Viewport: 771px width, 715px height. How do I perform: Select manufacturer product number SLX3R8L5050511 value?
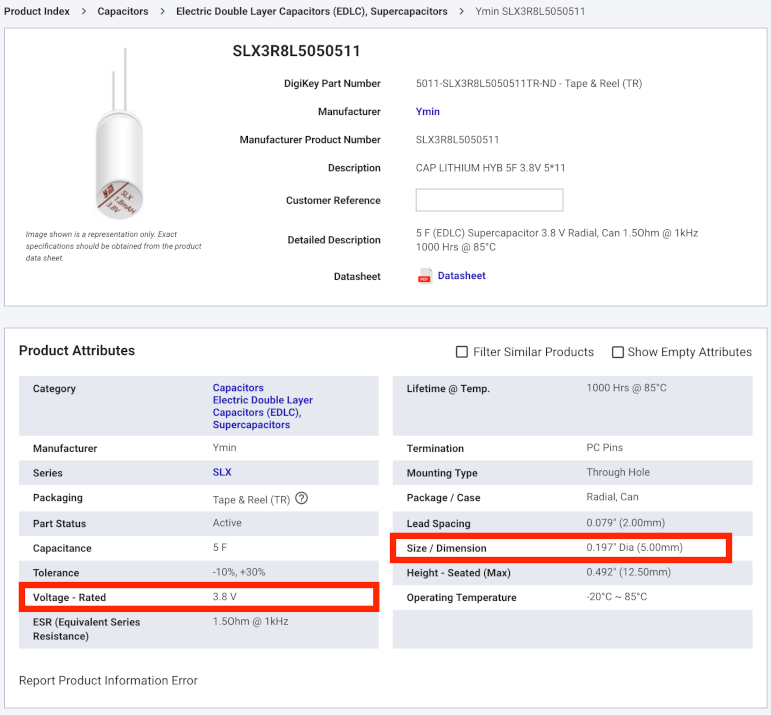tap(457, 140)
